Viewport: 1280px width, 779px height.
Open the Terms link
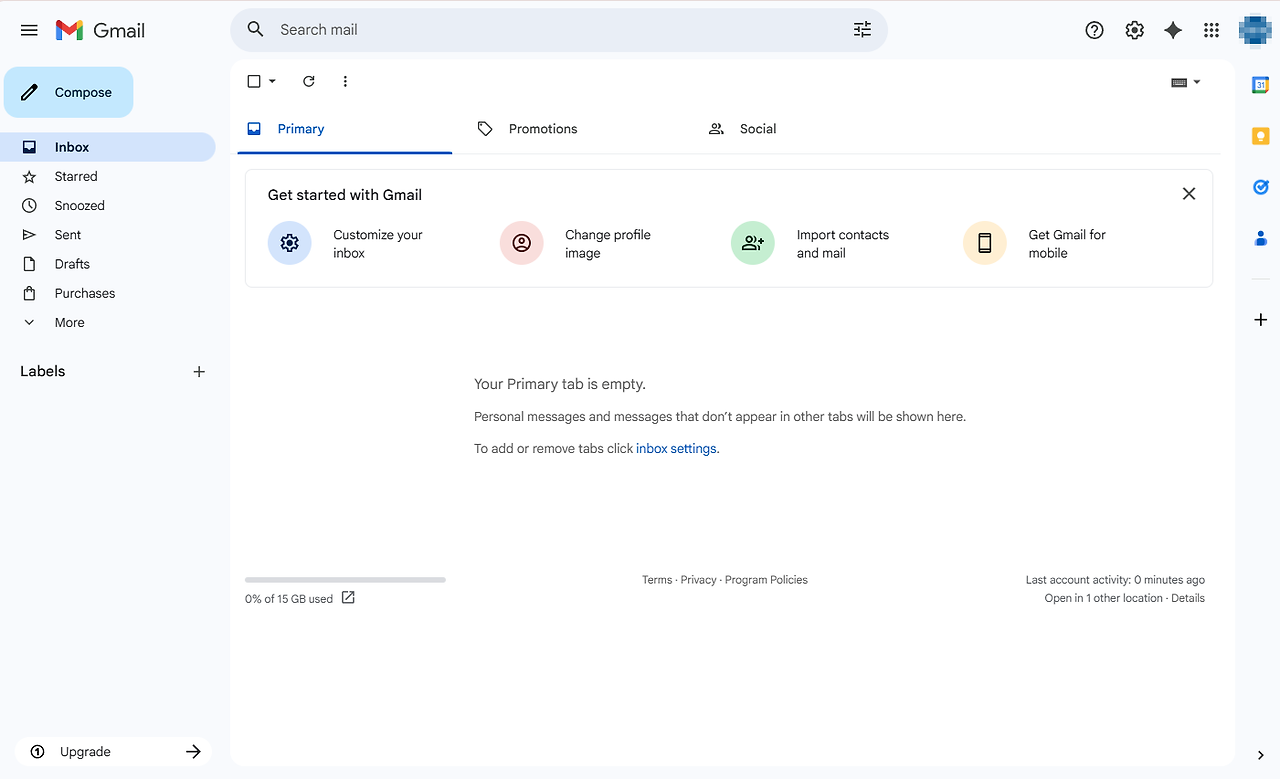click(x=657, y=580)
